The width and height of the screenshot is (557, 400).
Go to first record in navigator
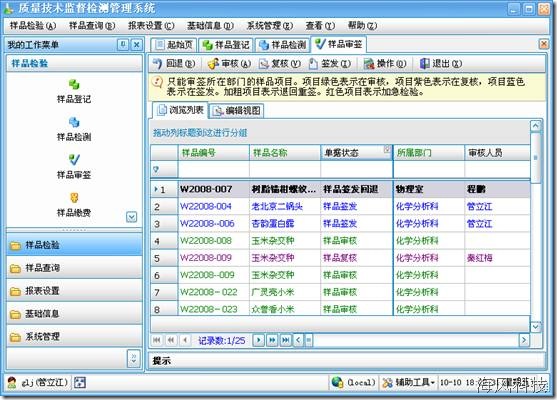point(156,340)
